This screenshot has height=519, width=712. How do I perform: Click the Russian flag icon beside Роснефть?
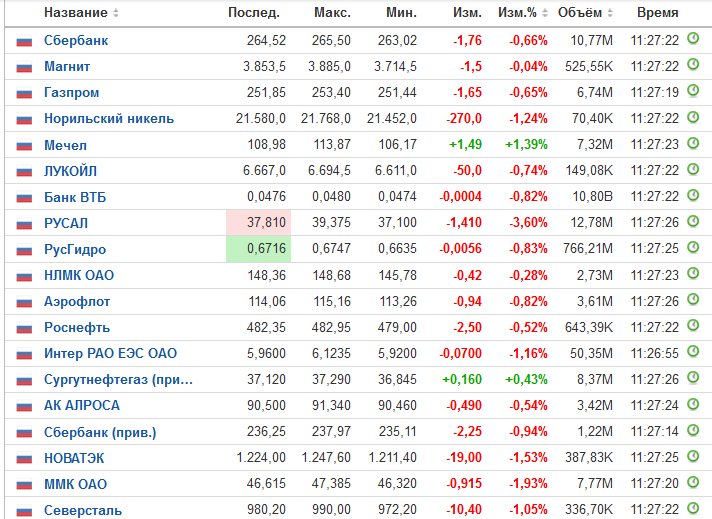[24, 328]
